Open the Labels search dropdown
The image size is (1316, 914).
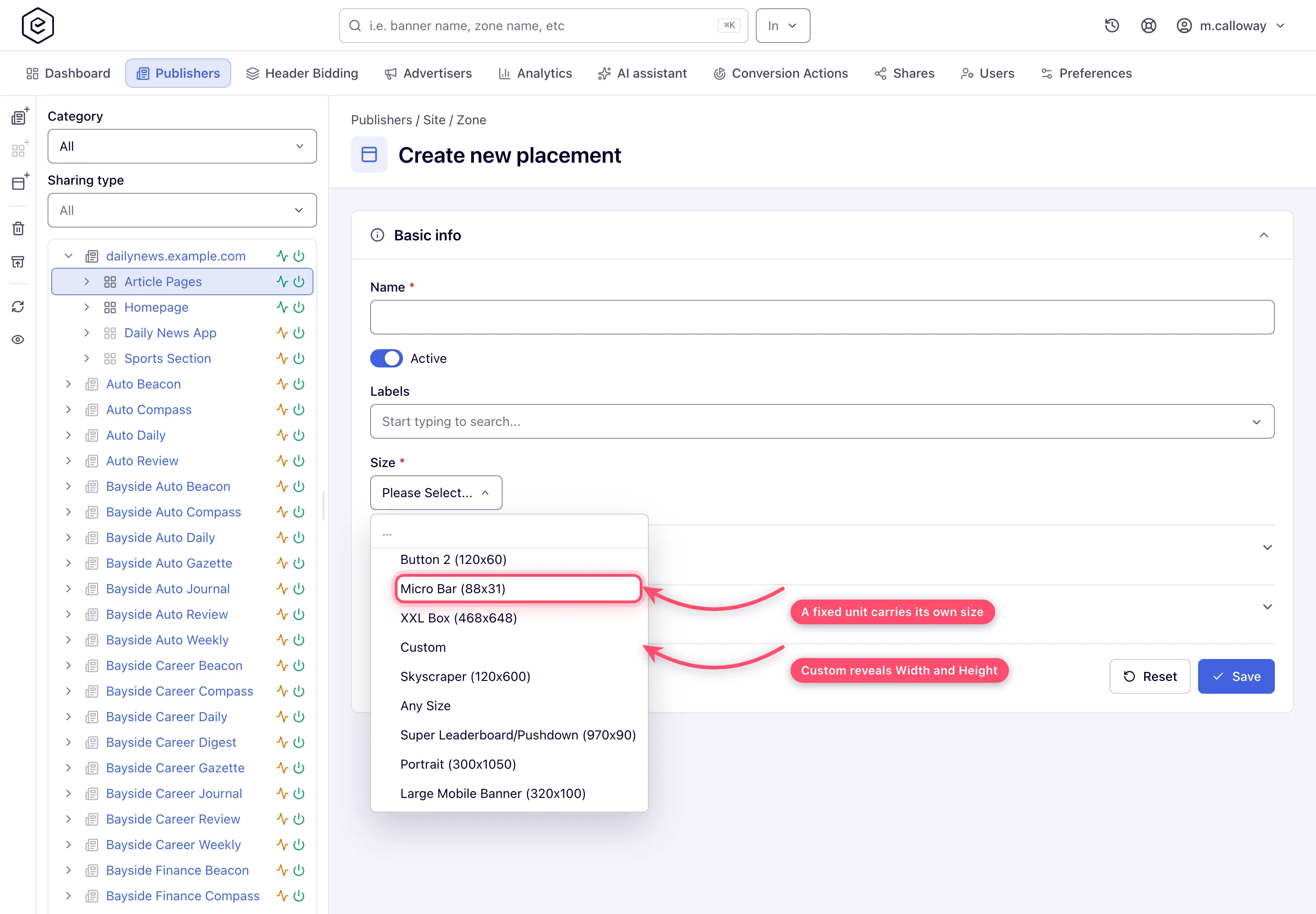click(x=822, y=421)
